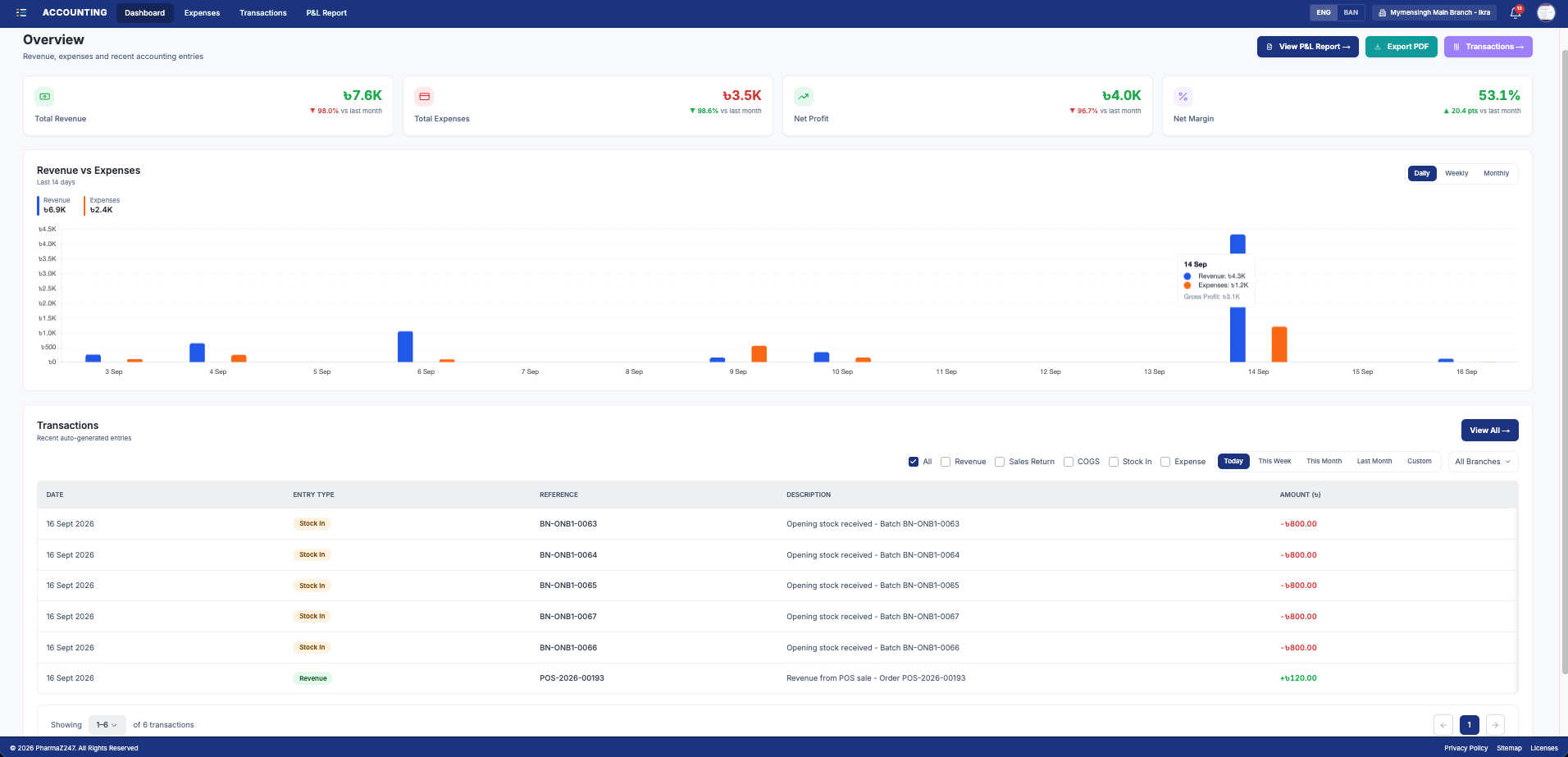The height and width of the screenshot is (757, 1568).
Task: Enable the Sales Return filter checkbox
Action: [x=1000, y=462]
